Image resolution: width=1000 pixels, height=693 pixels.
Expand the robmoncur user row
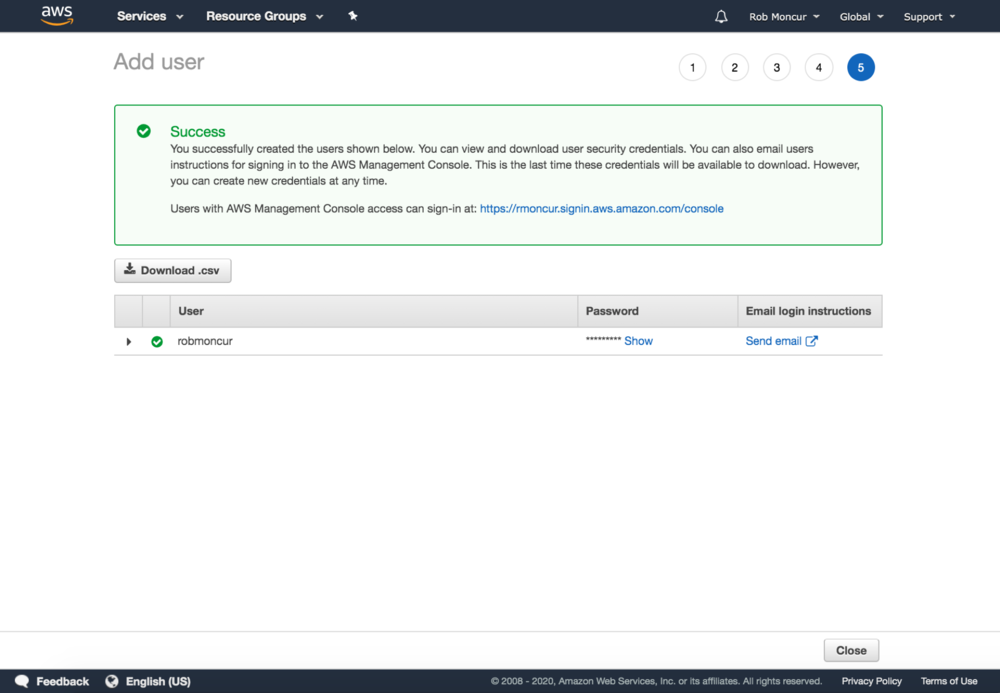click(129, 342)
